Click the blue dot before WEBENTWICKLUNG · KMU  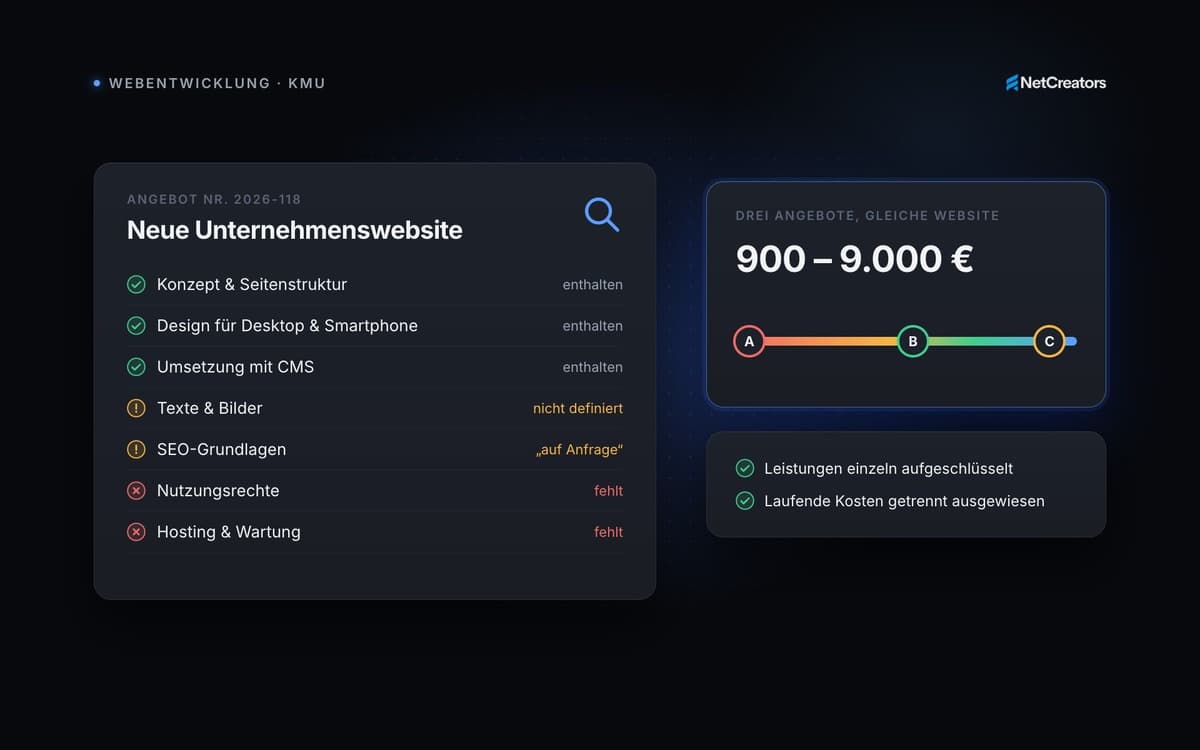[x=96, y=83]
